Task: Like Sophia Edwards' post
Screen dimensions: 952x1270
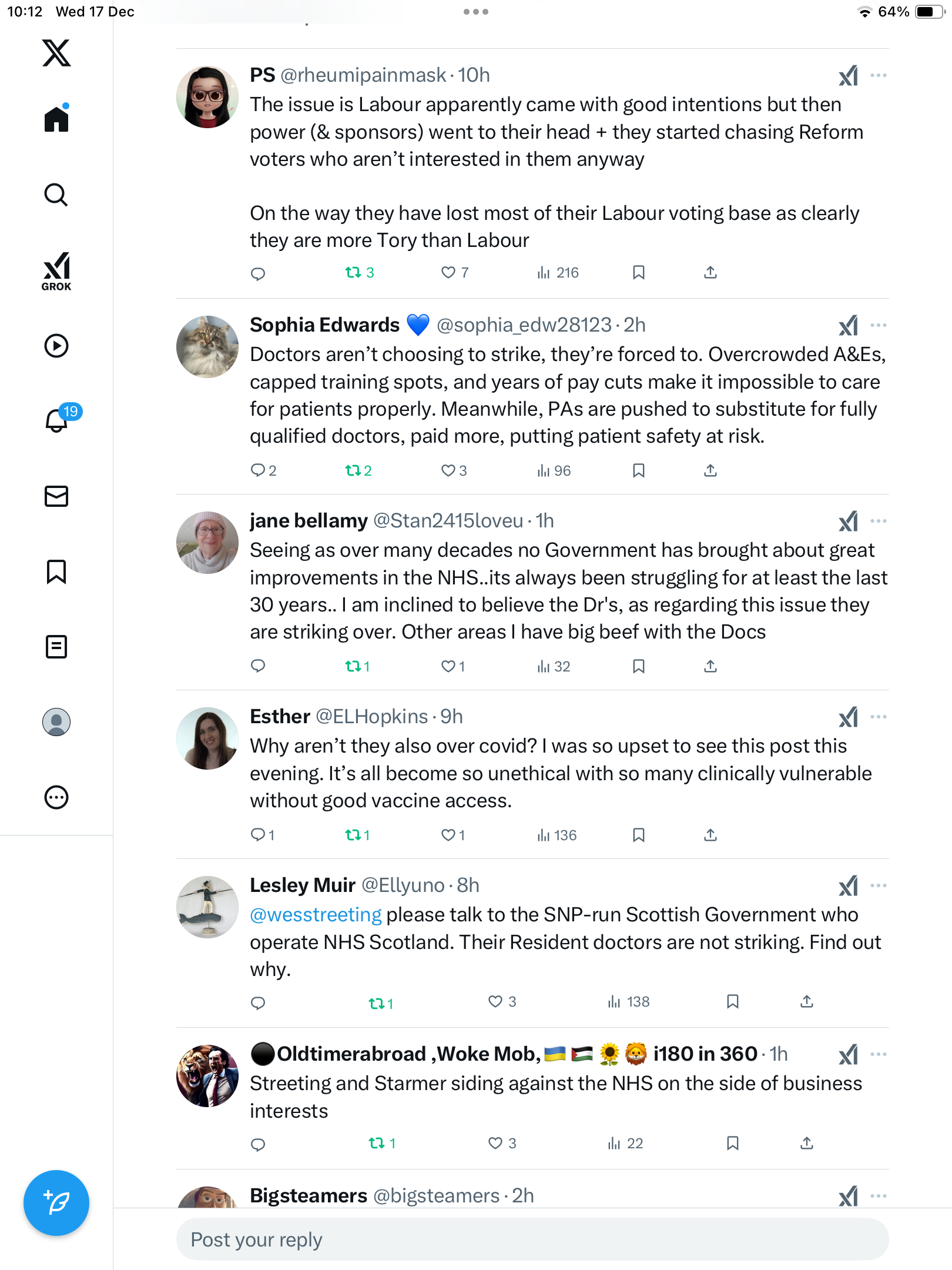Action: pos(448,470)
